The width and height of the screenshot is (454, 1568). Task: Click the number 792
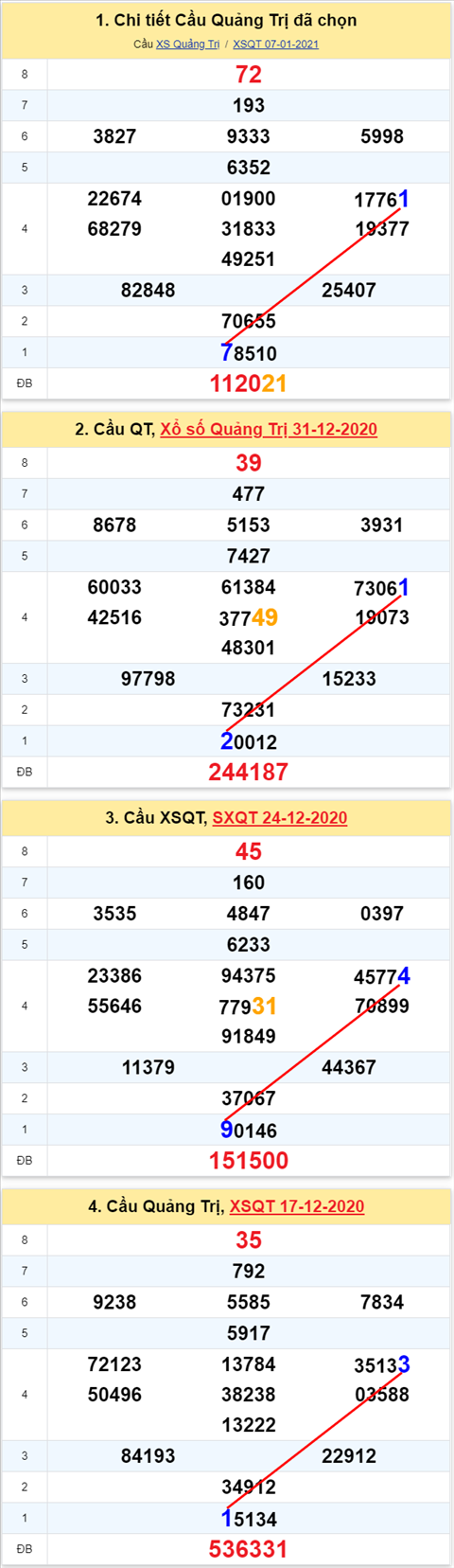249,1271
